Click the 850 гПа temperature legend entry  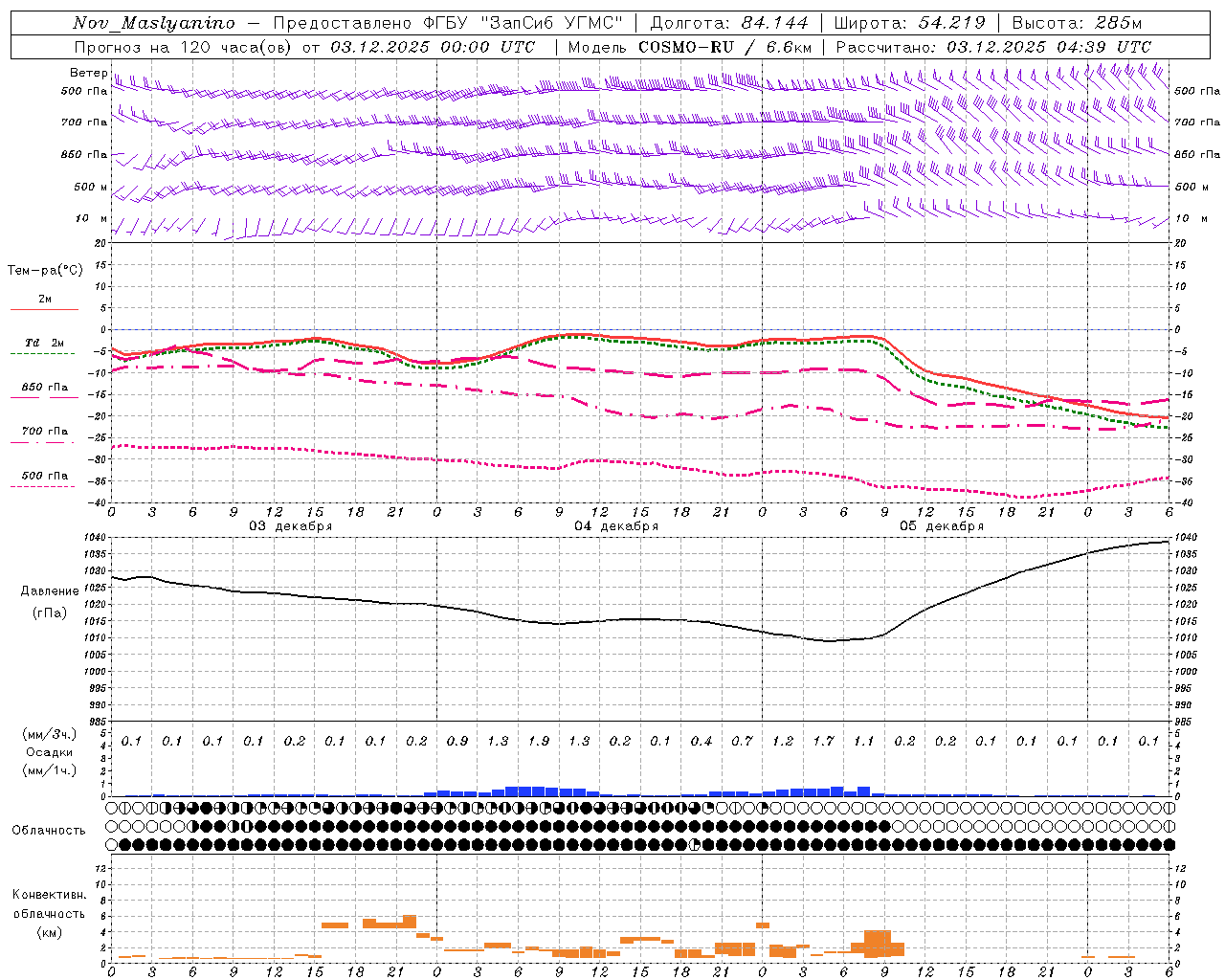tap(44, 388)
